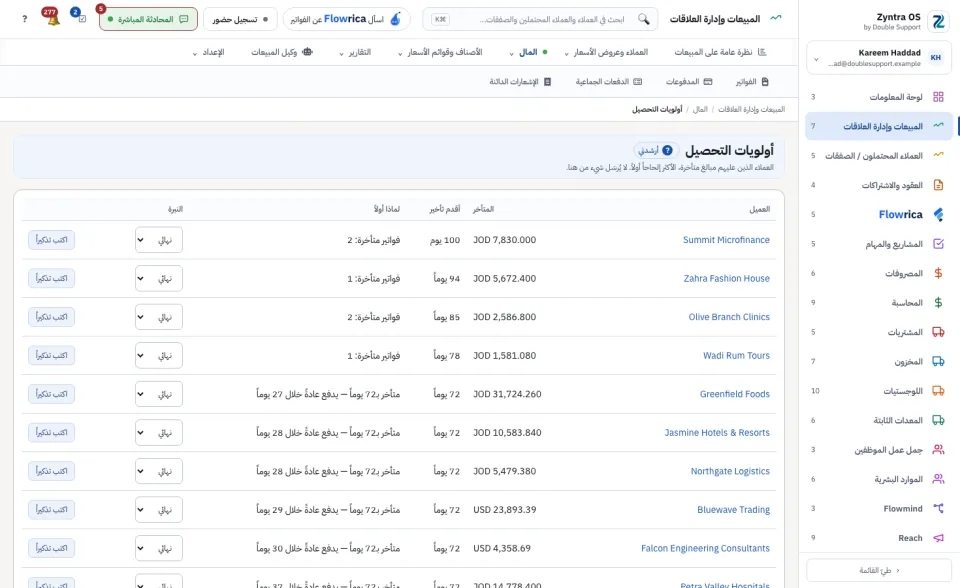Collapse the sidebar with طيّ القائمة

click(879, 570)
